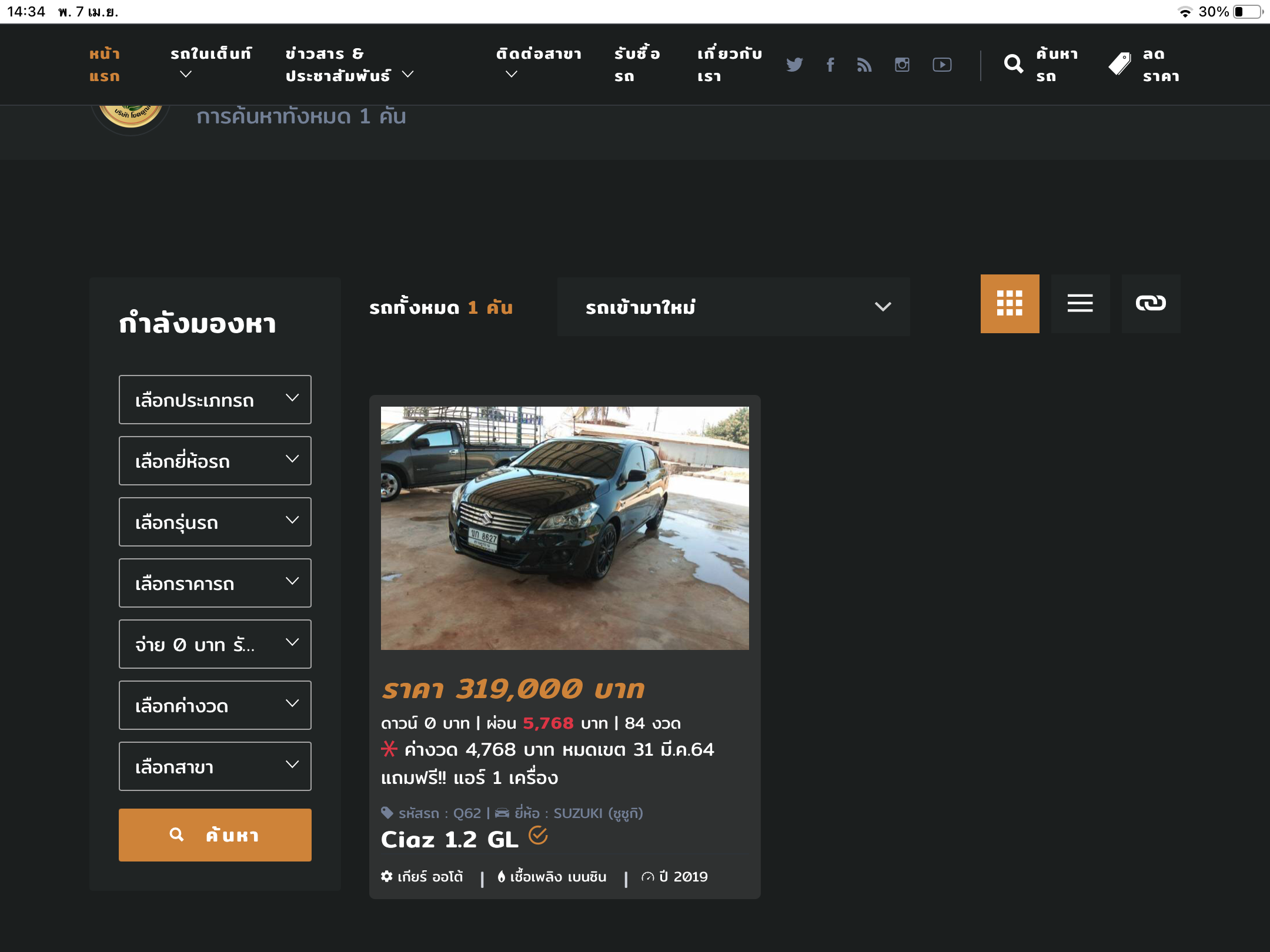
Task: Open the Ciaz 1.2 GL listing title
Action: click(450, 839)
